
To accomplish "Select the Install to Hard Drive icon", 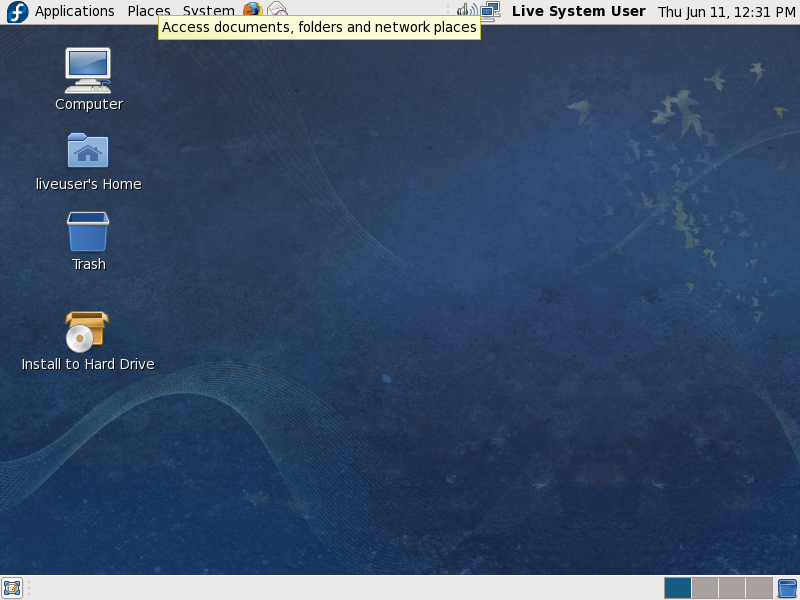I will (x=87, y=332).
